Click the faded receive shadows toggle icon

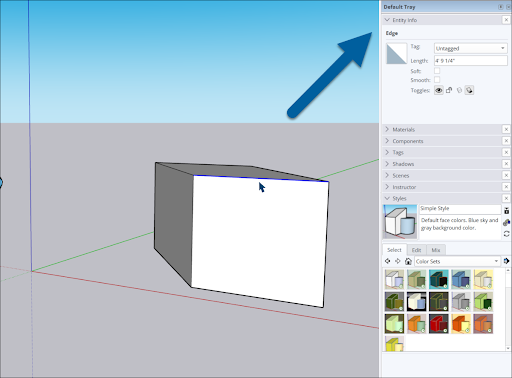[x=459, y=90]
